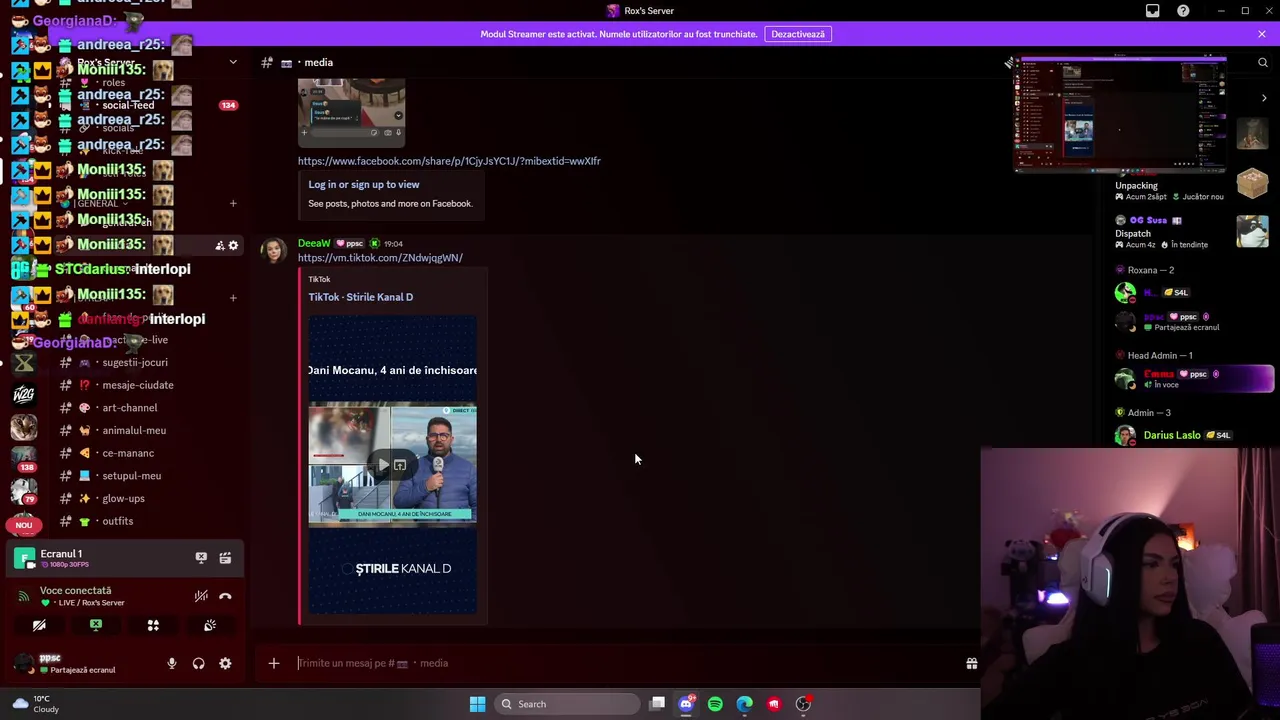Open user settings gear

pyautogui.click(x=225, y=663)
